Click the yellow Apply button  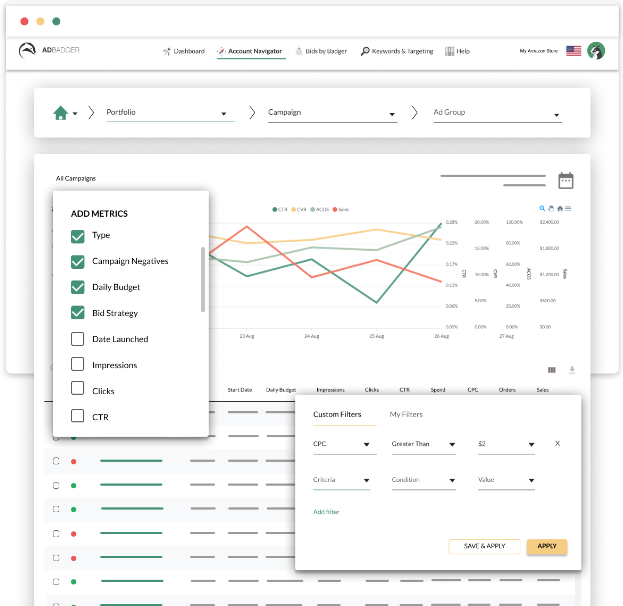tap(547, 546)
